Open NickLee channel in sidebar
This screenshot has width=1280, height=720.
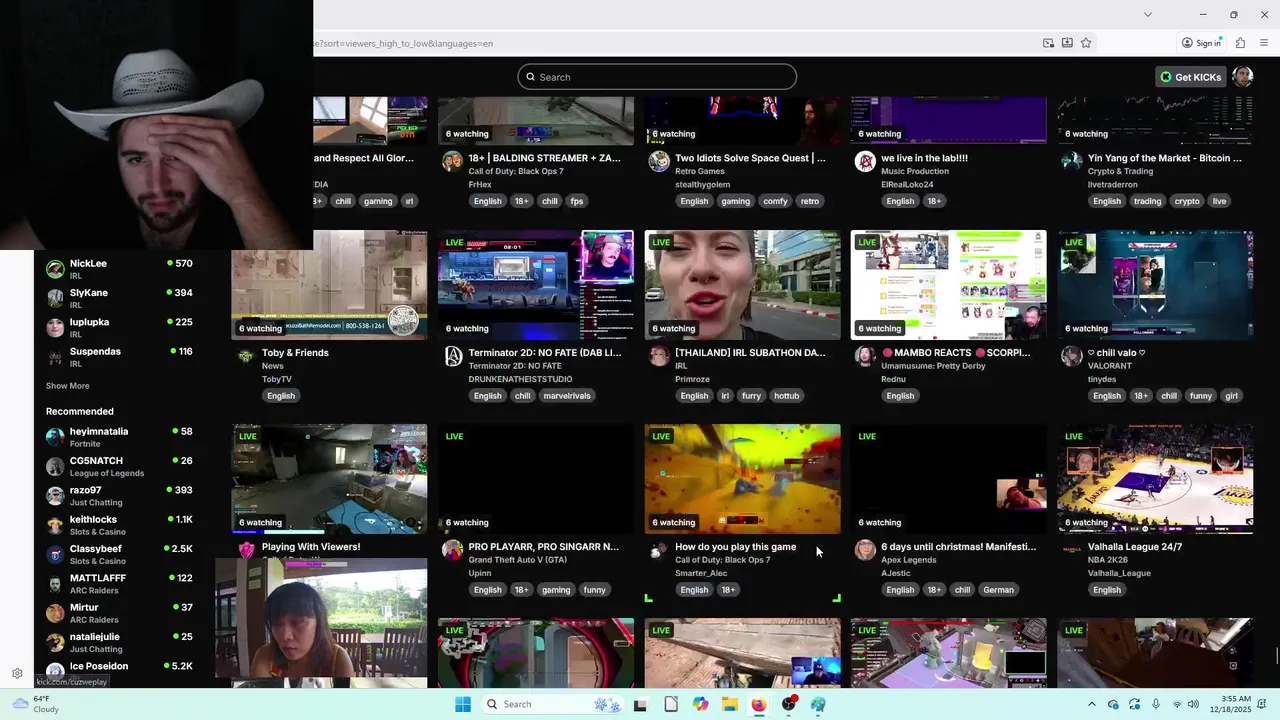pyautogui.click(x=120, y=269)
